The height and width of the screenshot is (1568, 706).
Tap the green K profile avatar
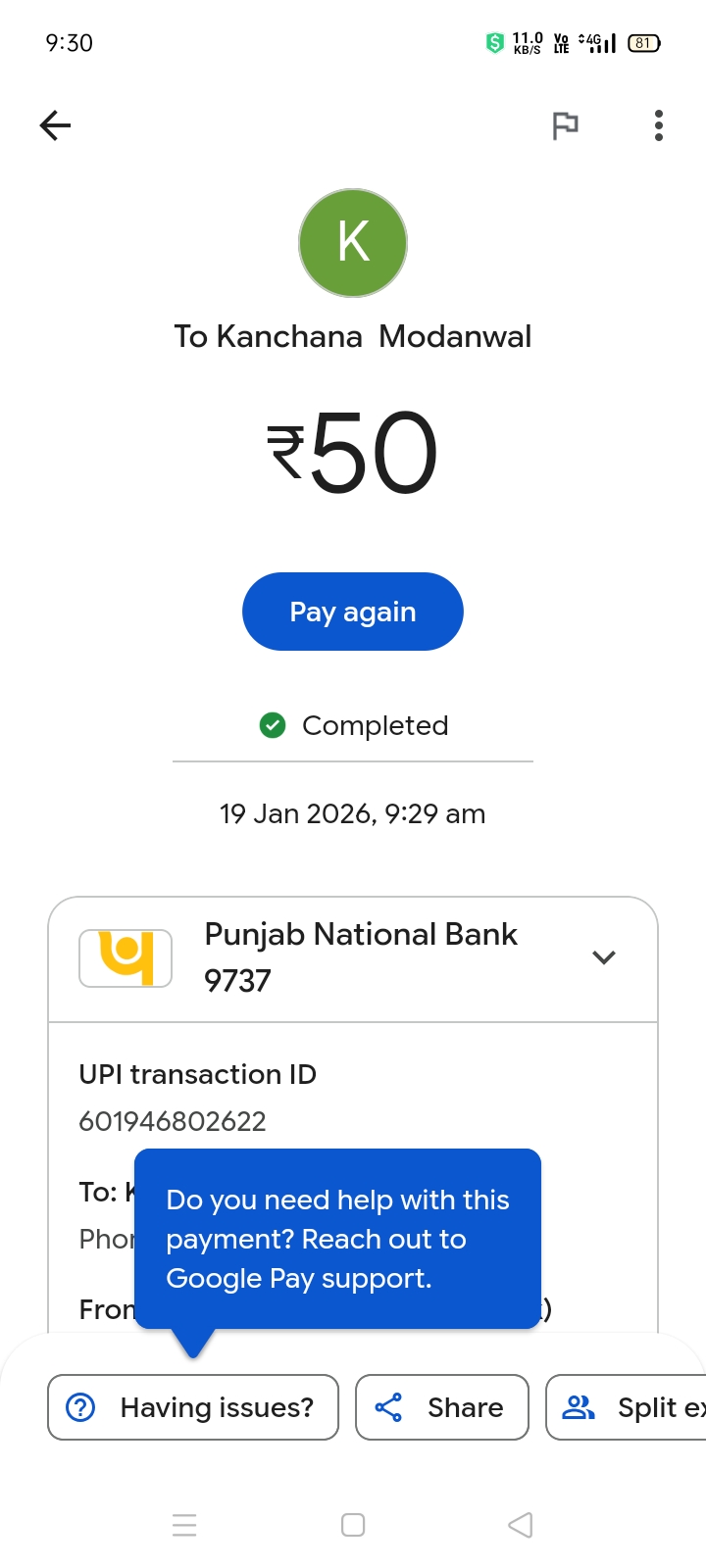click(x=353, y=243)
